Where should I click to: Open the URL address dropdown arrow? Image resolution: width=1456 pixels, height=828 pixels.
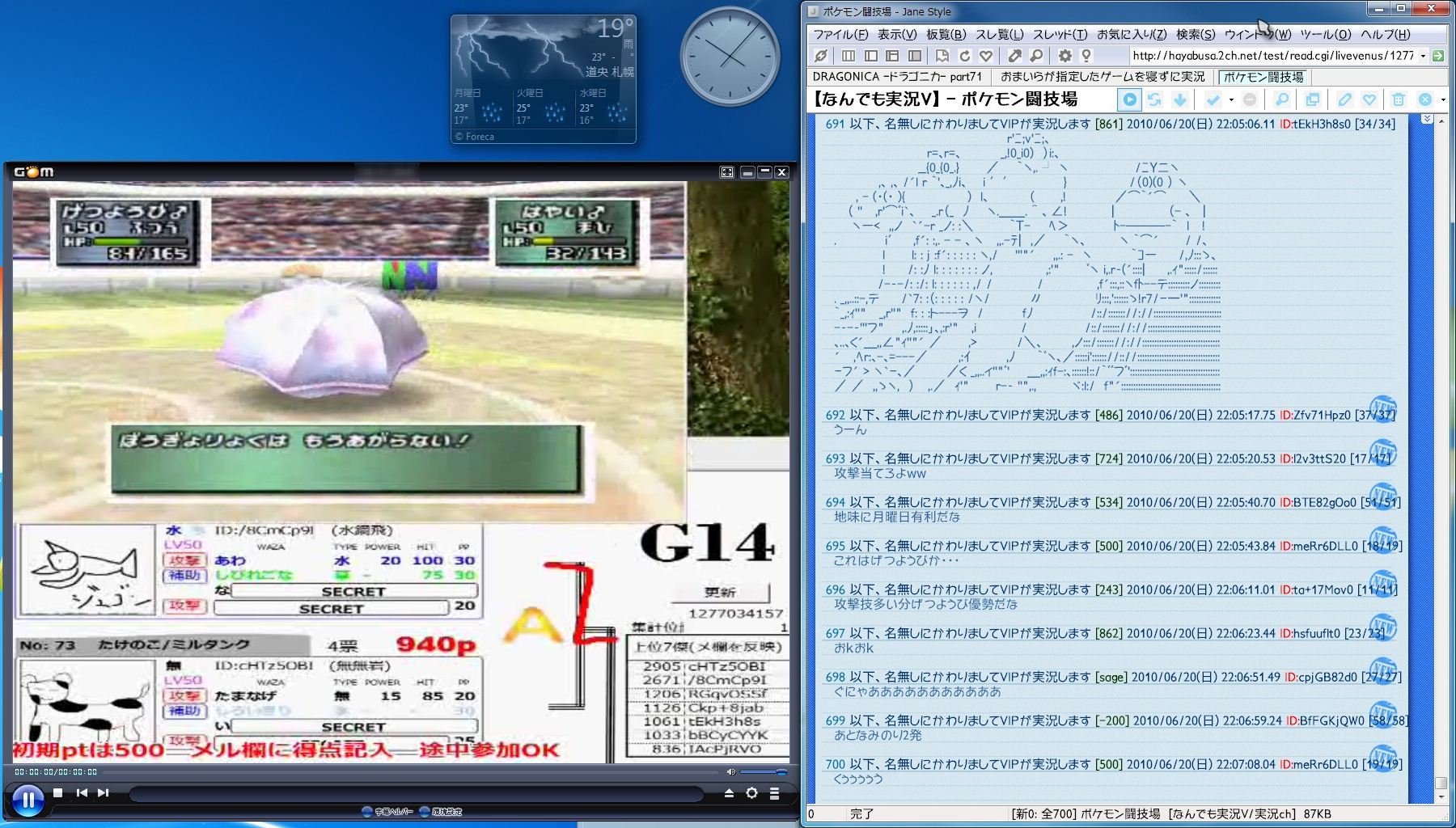point(1423,56)
